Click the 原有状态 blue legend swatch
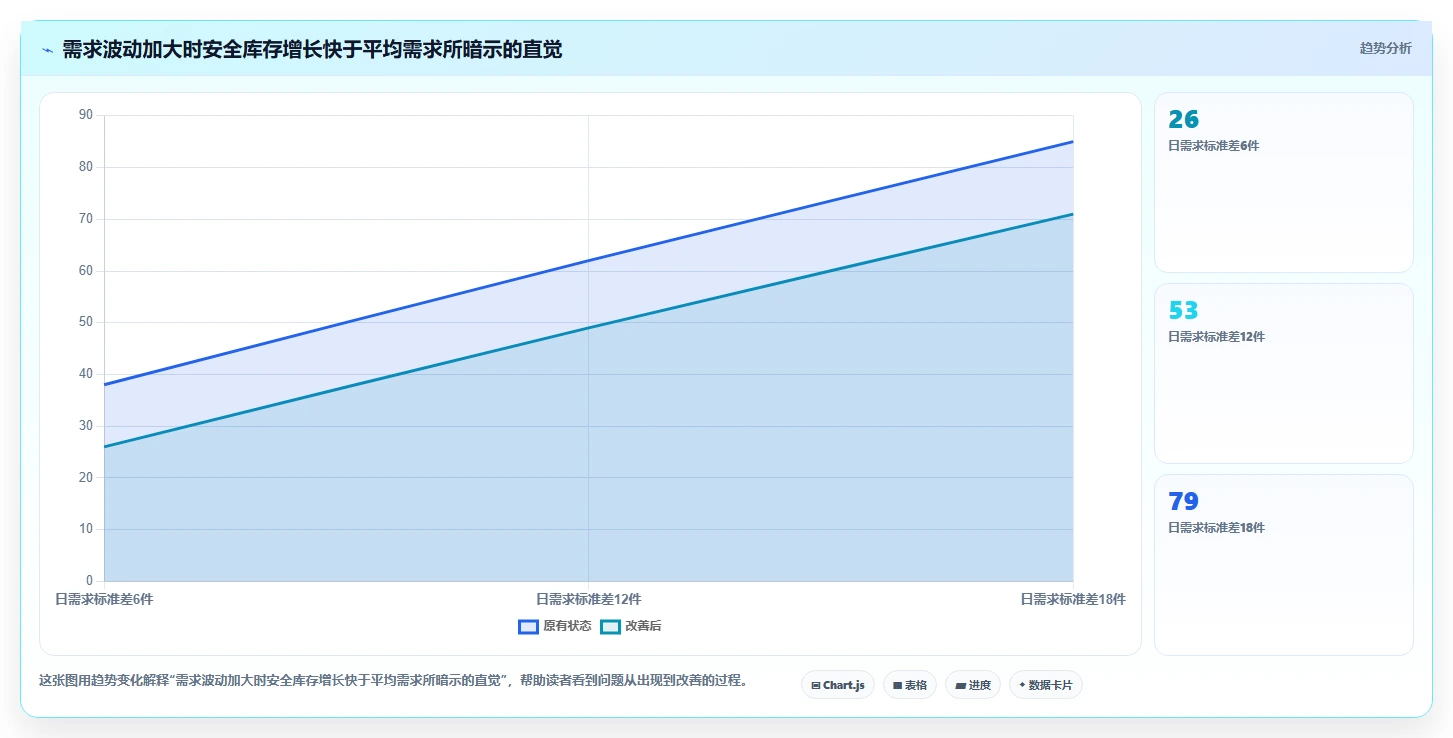This screenshot has height=738, width=1453. coord(529,627)
